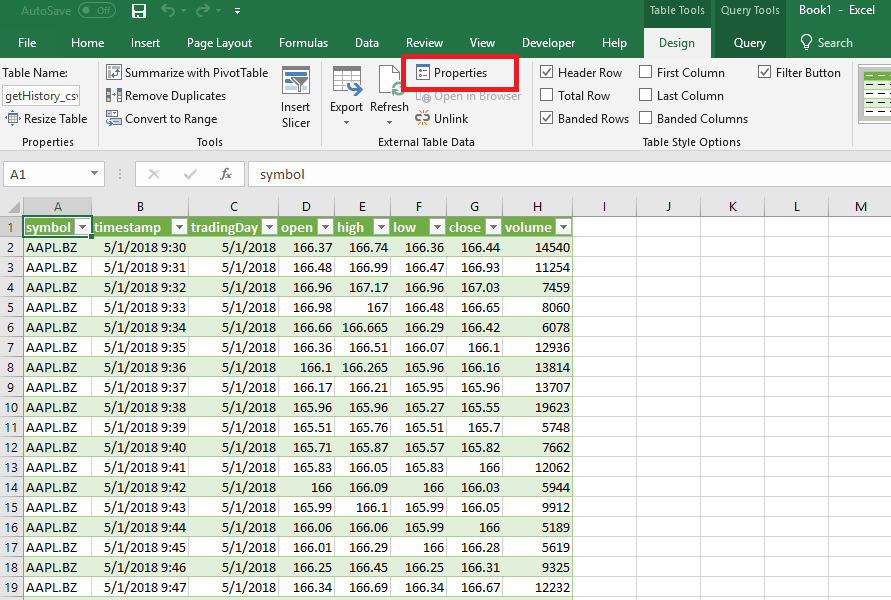
Task: Enable the Total Row checkbox
Action: pos(546,94)
